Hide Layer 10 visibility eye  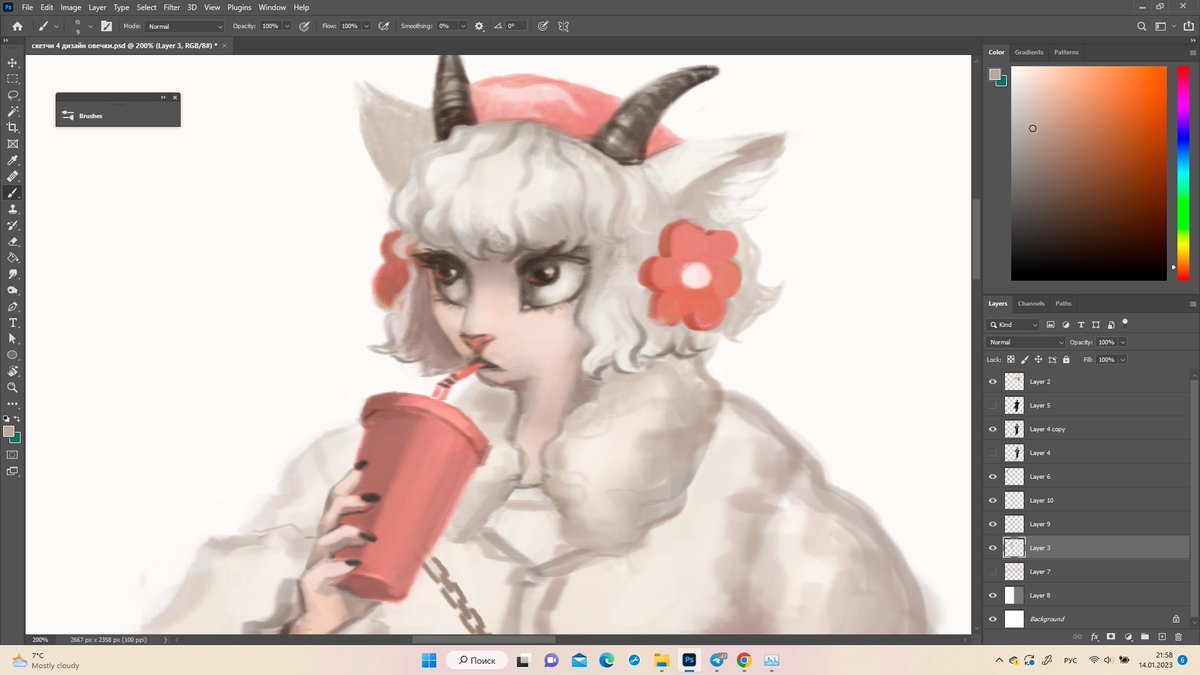(x=993, y=500)
